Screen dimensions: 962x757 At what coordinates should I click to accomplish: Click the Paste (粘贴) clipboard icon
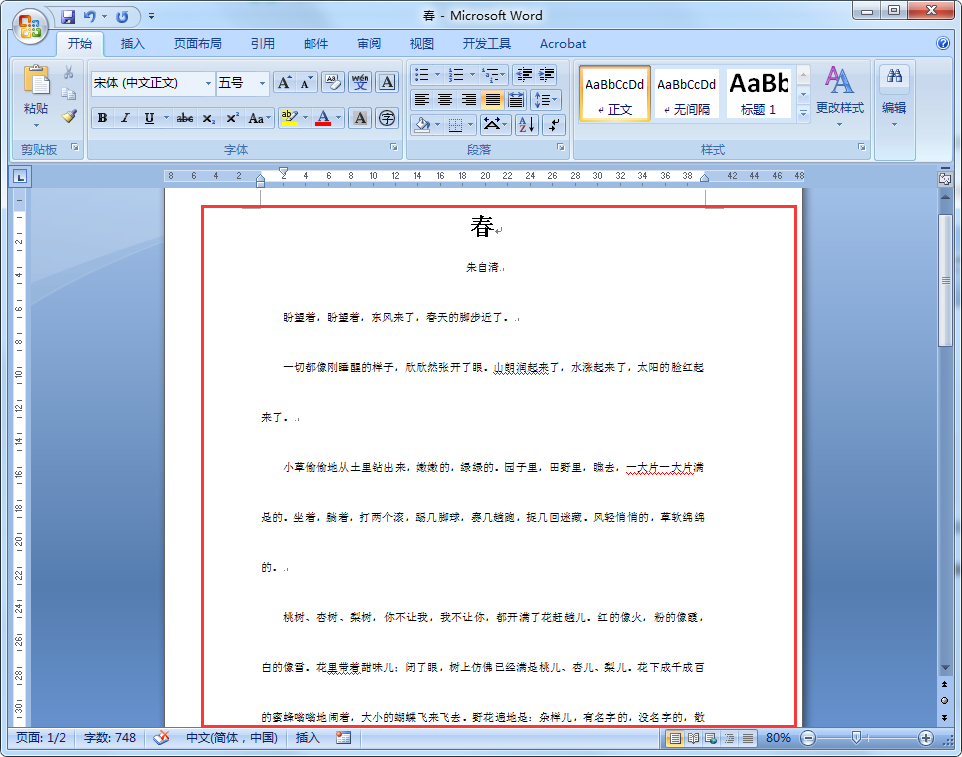[x=36, y=81]
